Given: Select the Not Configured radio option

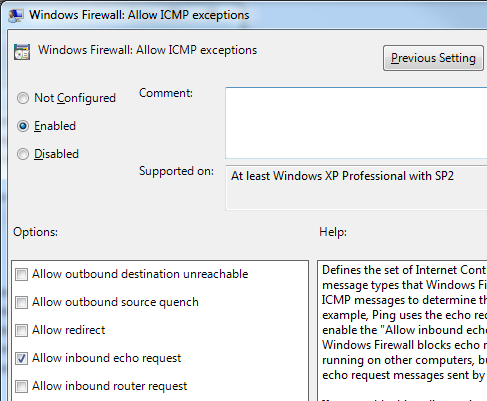Looking at the screenshot, I should (x=23, y=98).
